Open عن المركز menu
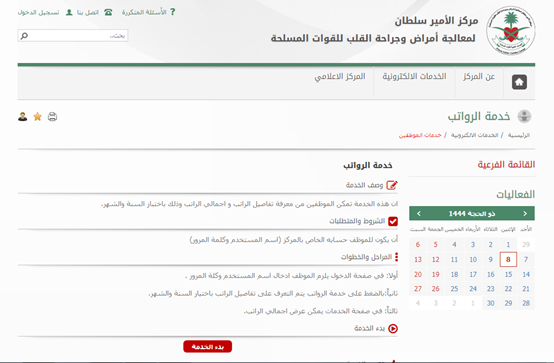The width and height of the screenshot is (554, 363). (479, 76)
